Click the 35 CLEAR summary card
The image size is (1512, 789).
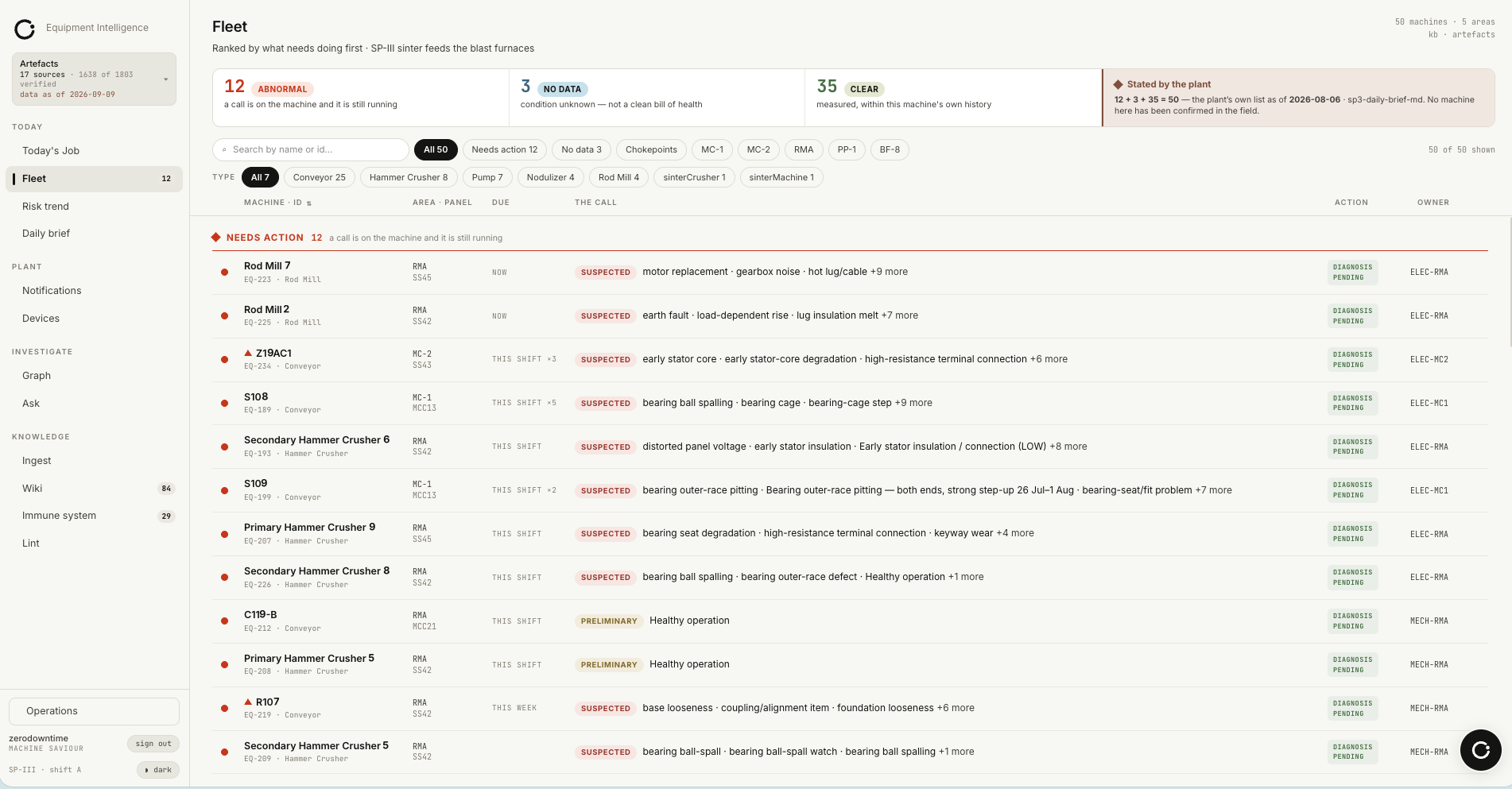pos(953,97)
